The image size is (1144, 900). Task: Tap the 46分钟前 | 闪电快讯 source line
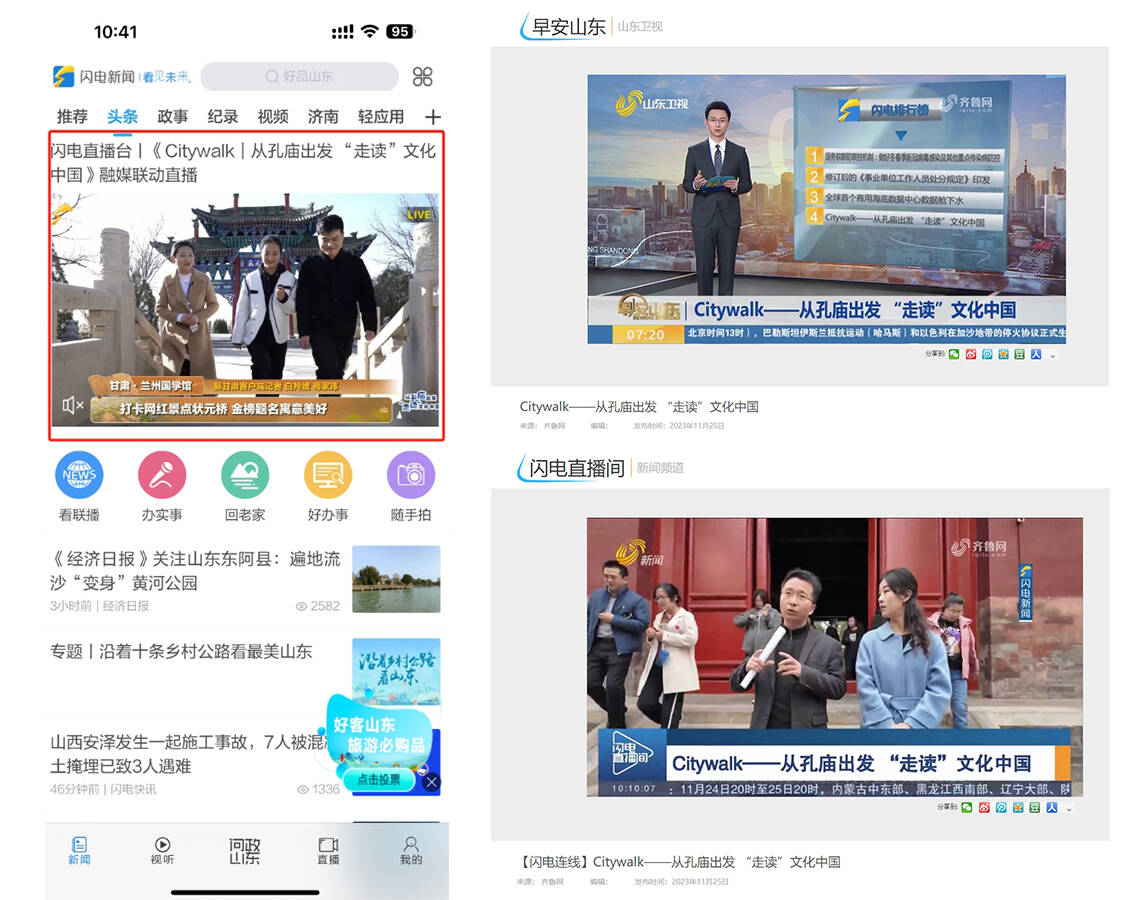pyautogui.click(x=103, y=789)
